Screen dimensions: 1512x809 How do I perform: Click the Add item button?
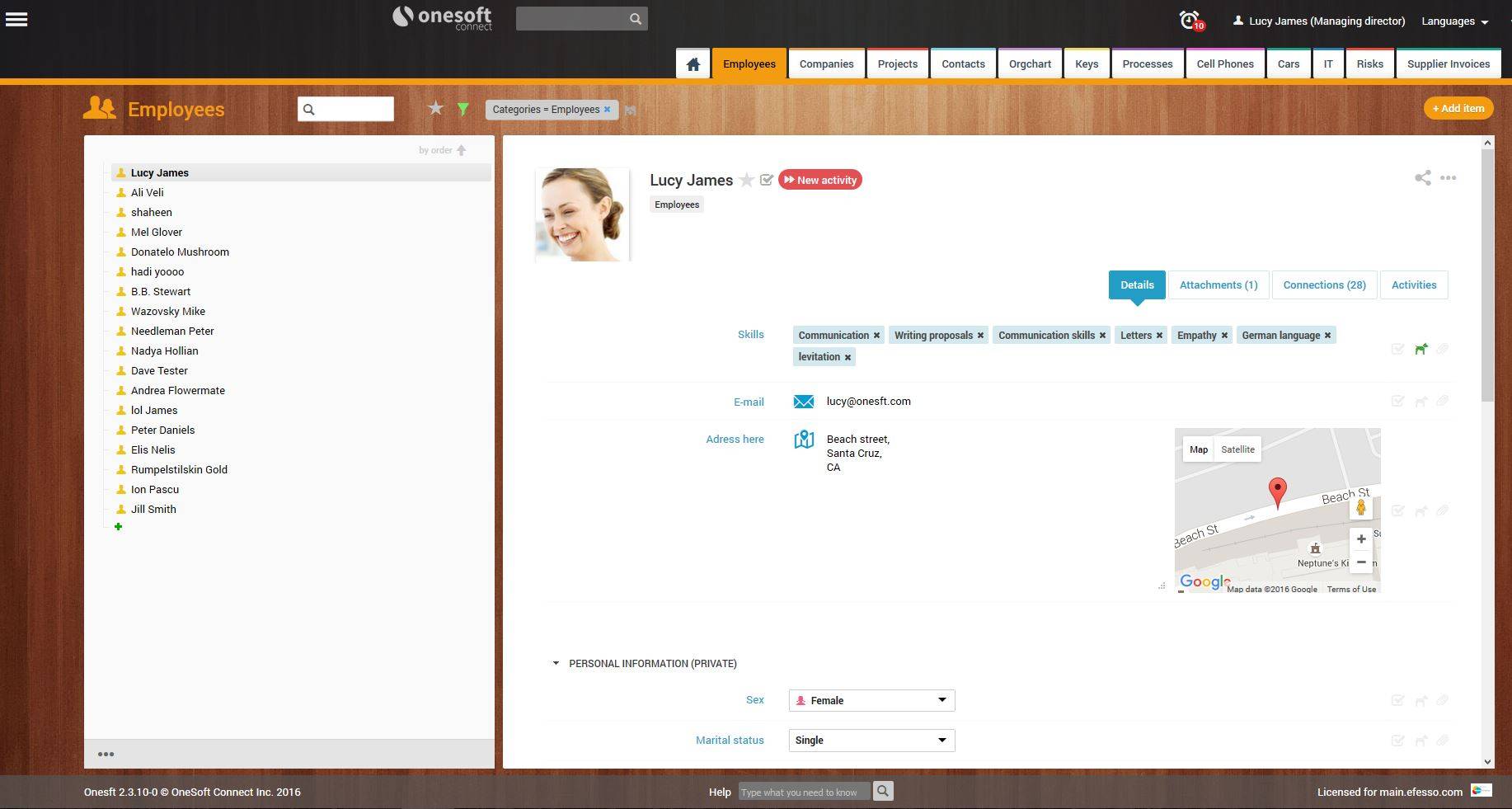pos(1458,109)
